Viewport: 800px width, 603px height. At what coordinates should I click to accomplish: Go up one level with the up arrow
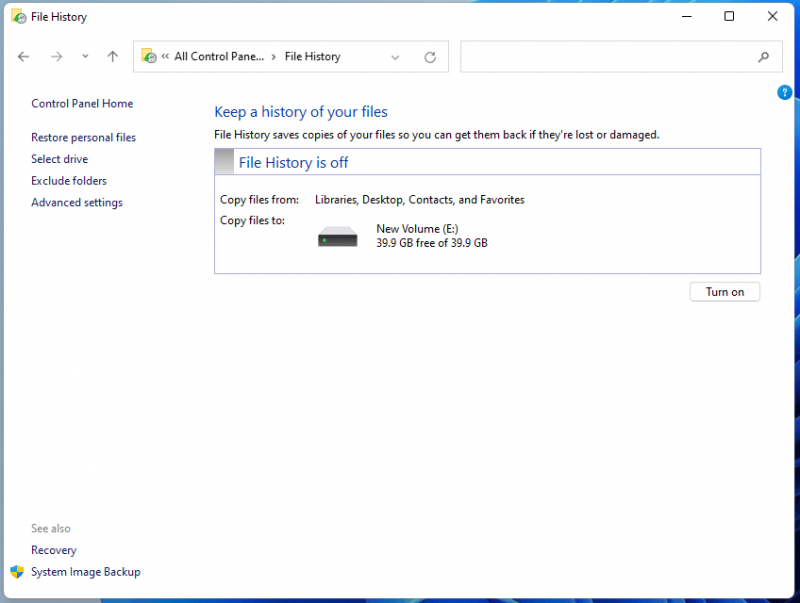pyautogui.click(x=112, y=57)
